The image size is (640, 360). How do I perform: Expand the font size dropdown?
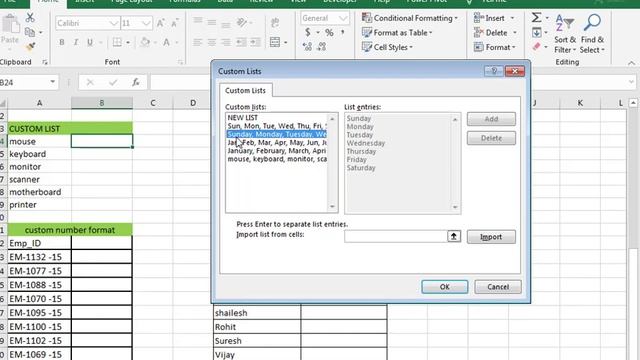tap(146, 23)
